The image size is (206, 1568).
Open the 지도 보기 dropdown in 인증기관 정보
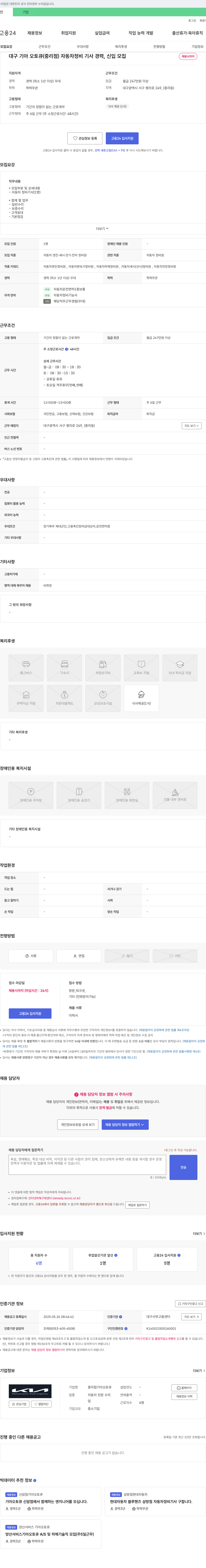[x=191, y=1317]
